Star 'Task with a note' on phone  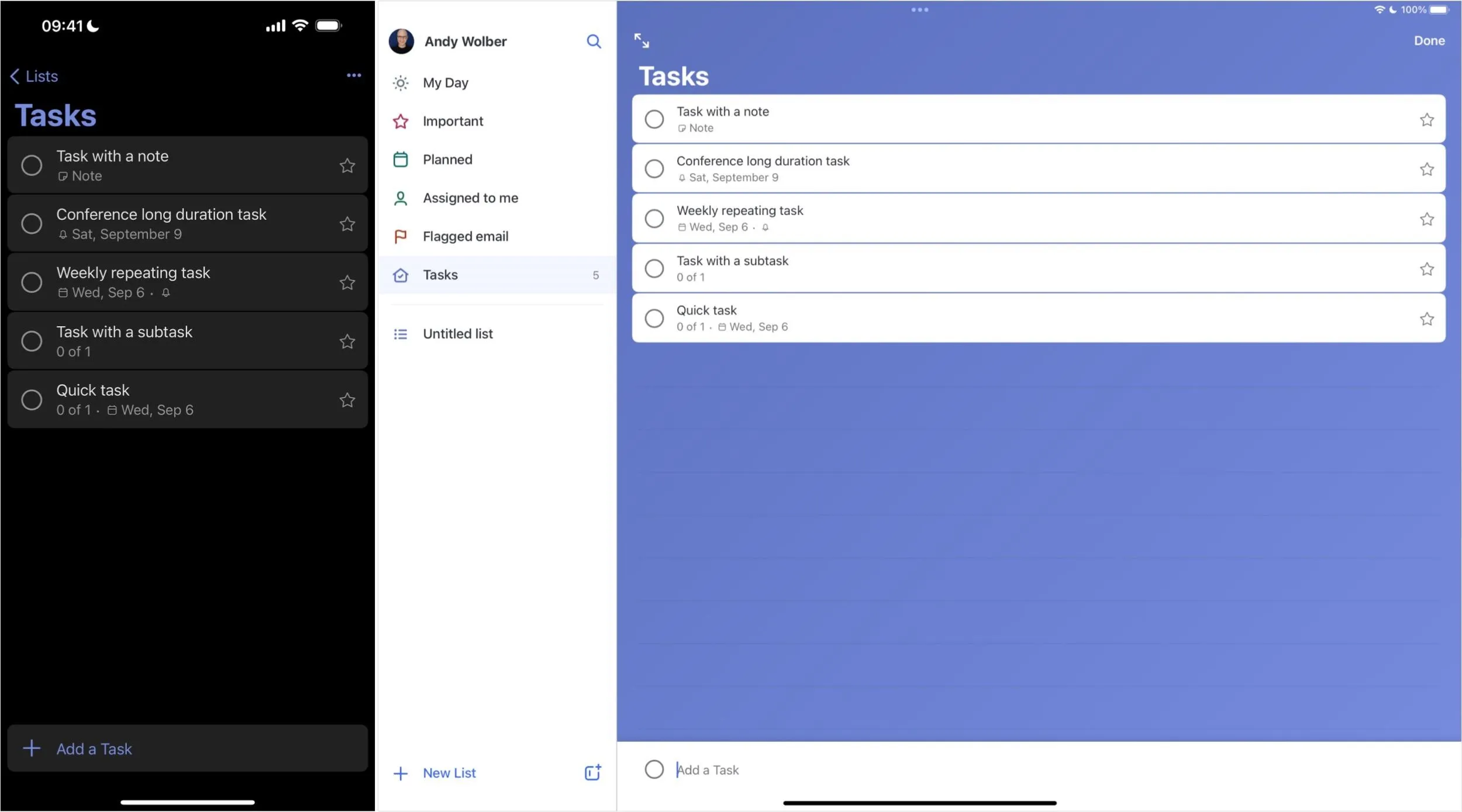point(347,165)
